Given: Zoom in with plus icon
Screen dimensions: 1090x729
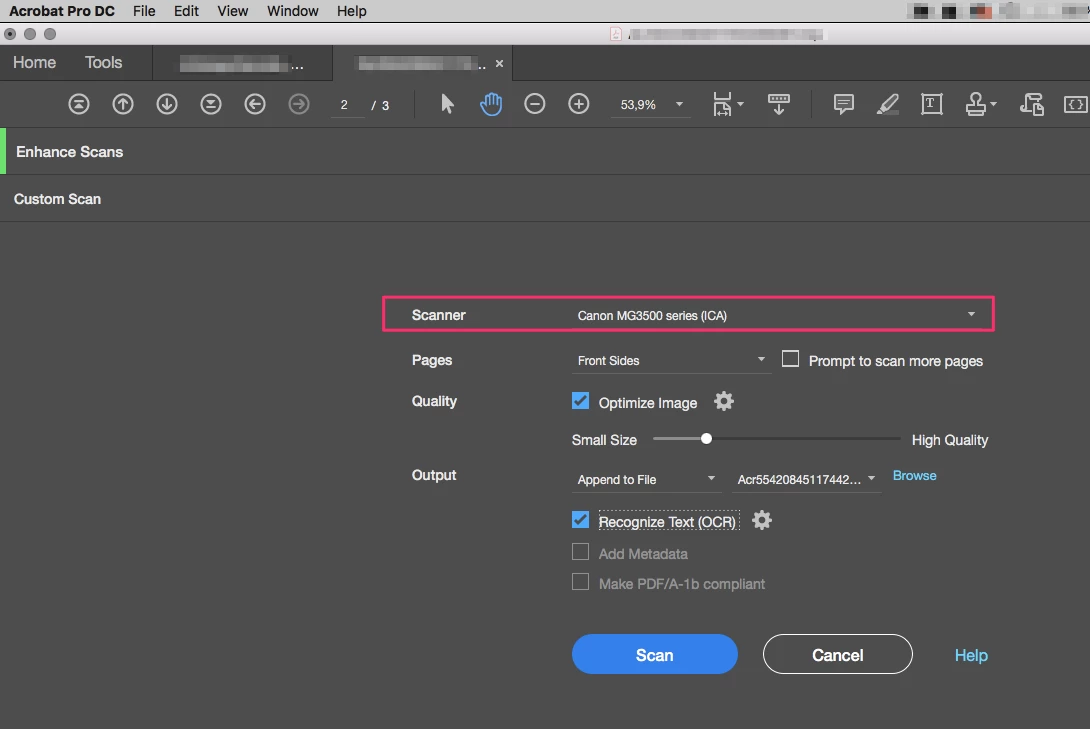Looking at the screenshot, I should tap(578, 104).
